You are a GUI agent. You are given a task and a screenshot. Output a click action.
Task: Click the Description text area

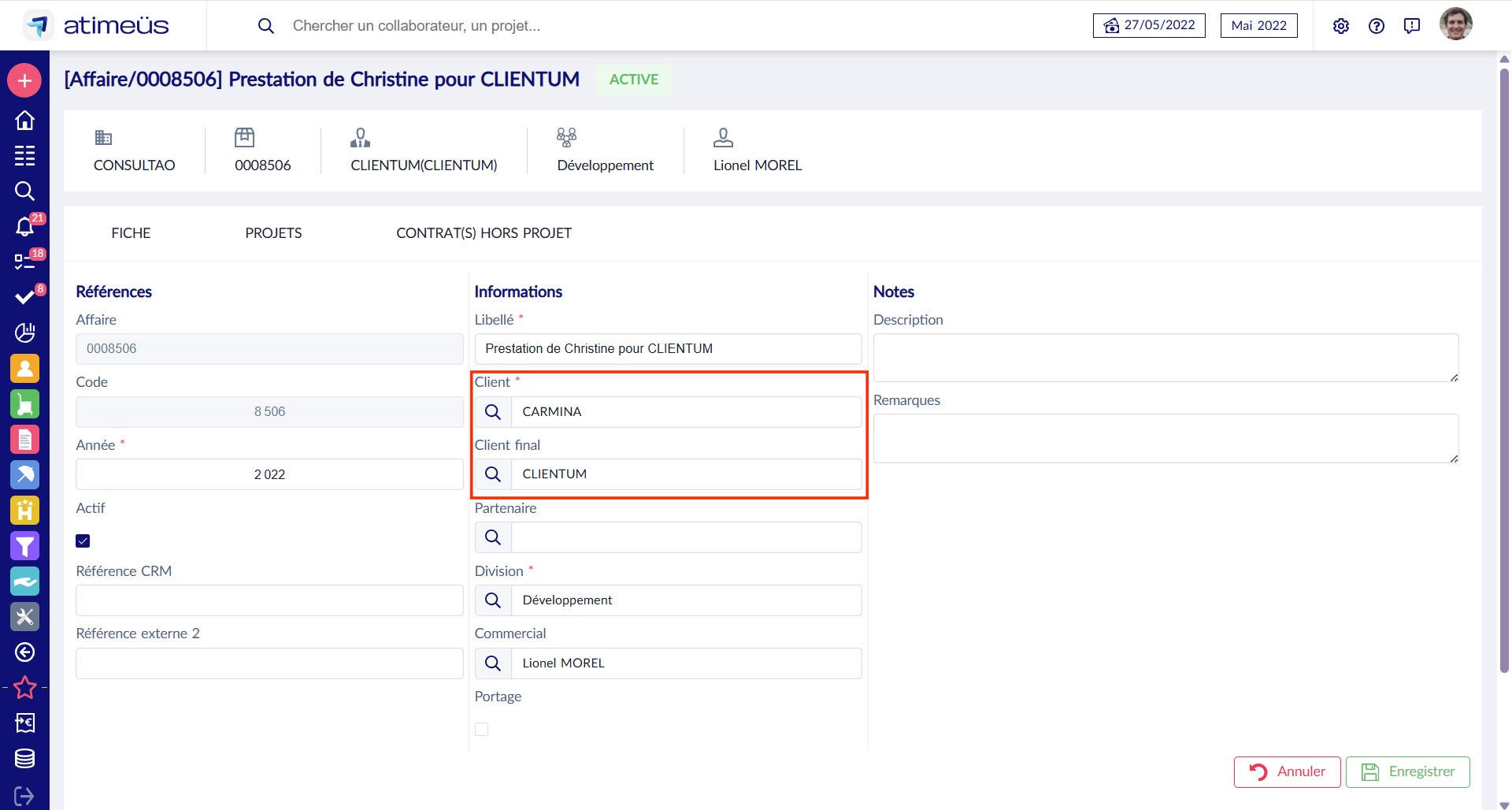(x=1165, y=358)
